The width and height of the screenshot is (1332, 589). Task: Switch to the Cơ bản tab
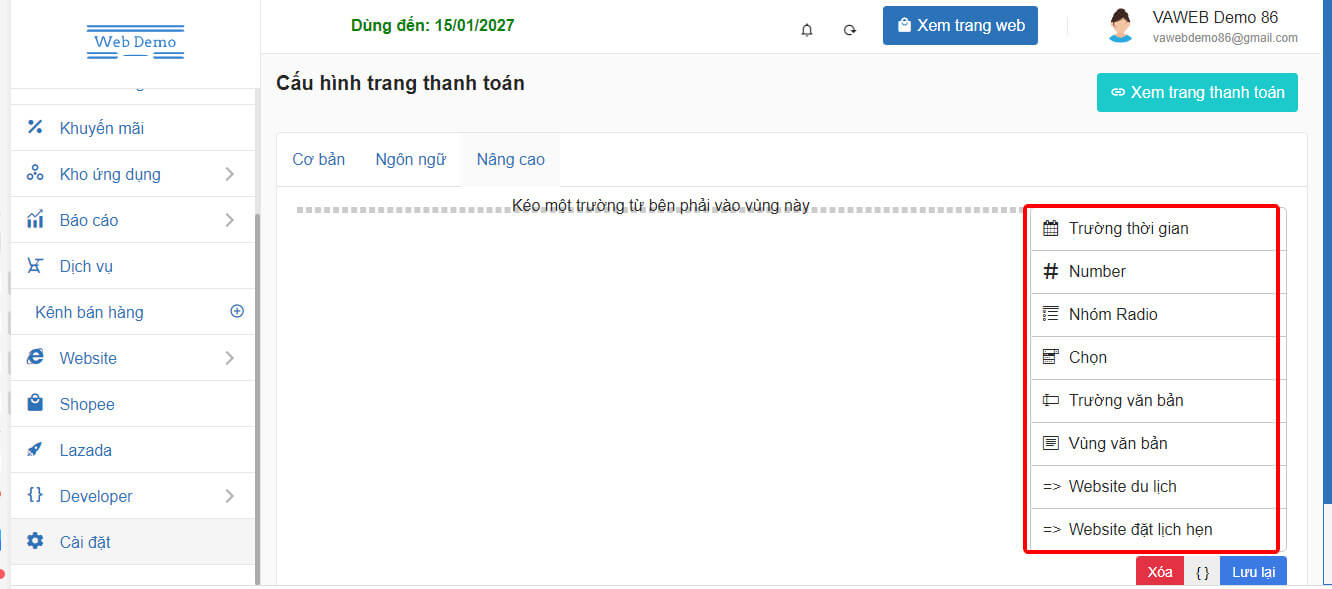click(x=318, y=160)
